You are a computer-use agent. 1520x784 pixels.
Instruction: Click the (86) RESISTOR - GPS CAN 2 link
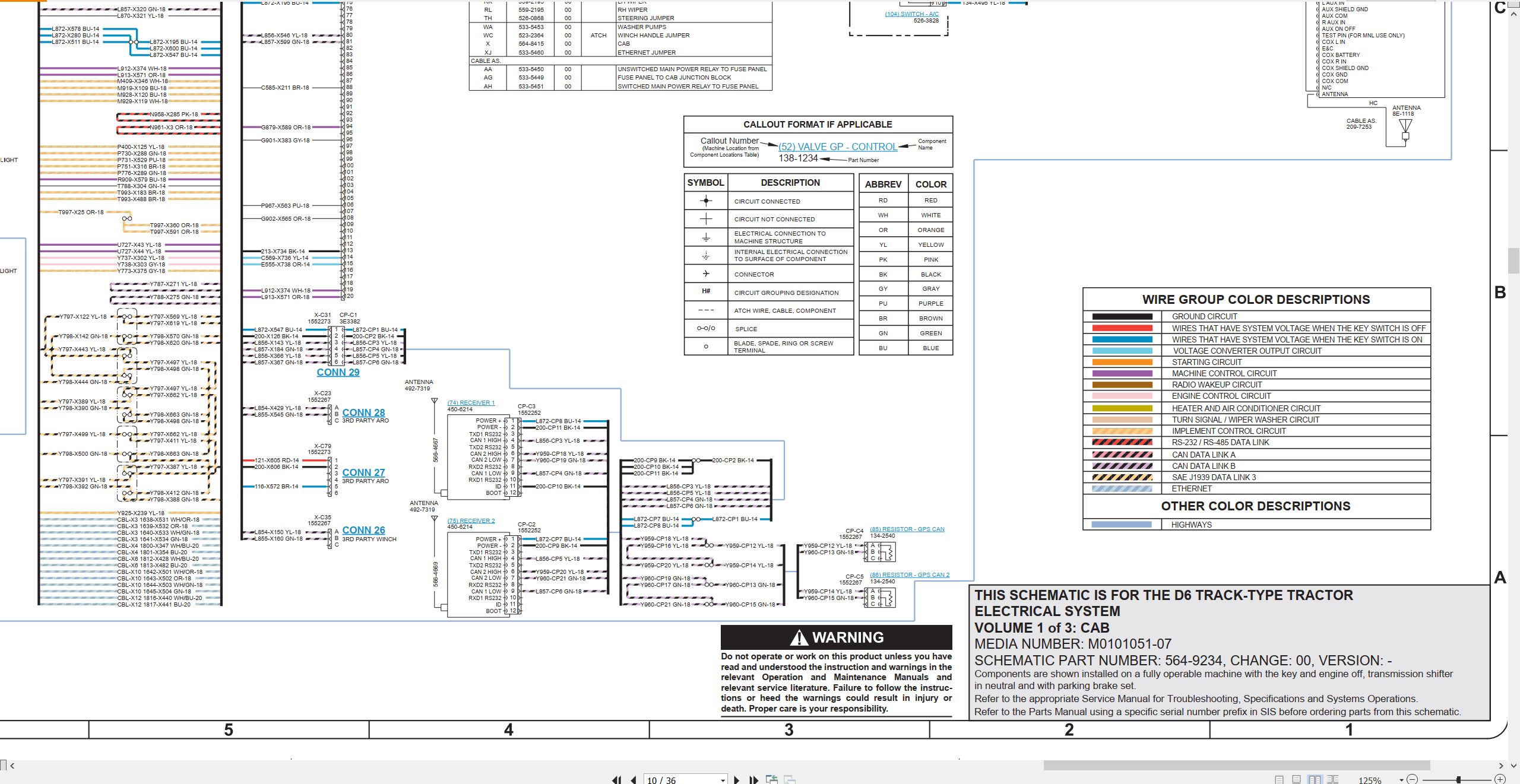coord(910,575)
